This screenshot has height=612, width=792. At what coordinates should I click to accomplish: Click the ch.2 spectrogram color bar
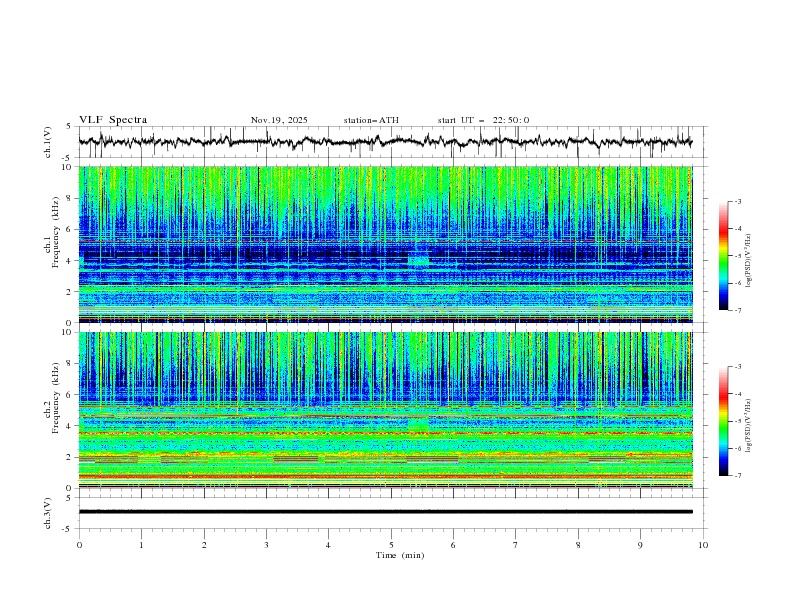[x=724, y=421]
